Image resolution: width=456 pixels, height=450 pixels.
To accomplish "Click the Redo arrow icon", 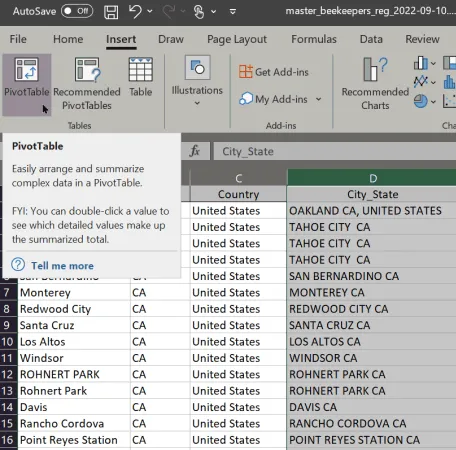I will 169,11.
